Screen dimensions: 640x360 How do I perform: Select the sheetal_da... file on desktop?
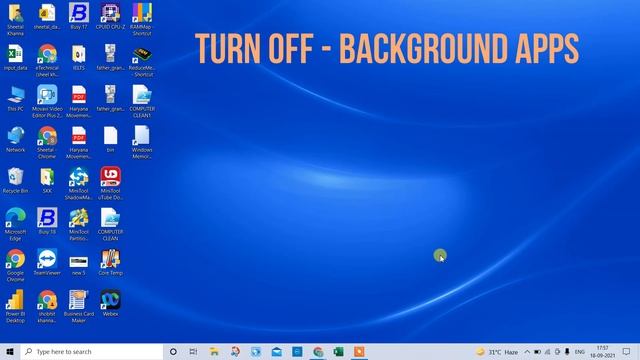pyautogui.click(x=47, y=13)
